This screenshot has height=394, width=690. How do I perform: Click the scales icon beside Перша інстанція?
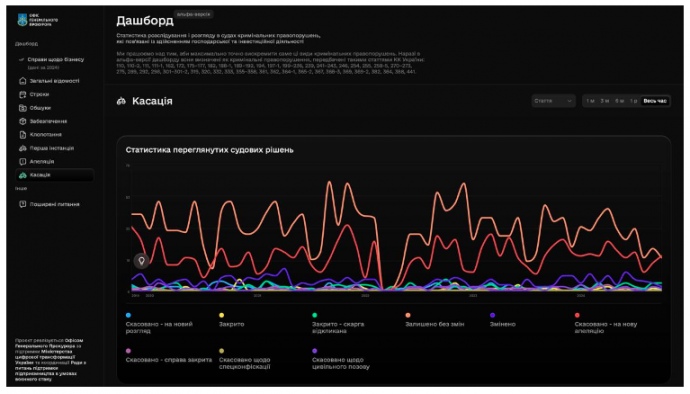pos(23,148)
